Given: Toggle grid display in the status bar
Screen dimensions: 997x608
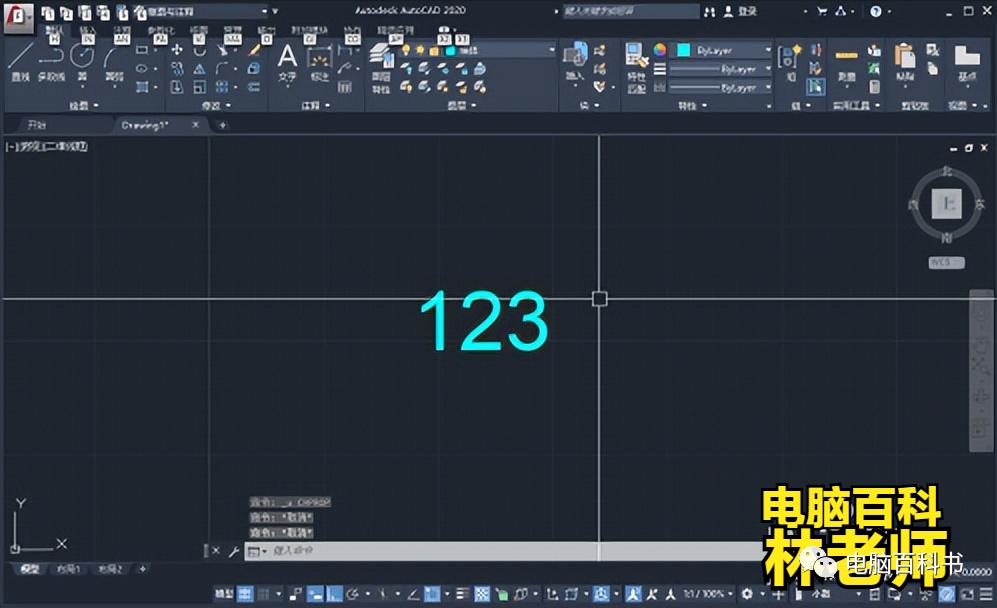Looking at the screenshot, I should pyautogui.click(x=246, y=592).
